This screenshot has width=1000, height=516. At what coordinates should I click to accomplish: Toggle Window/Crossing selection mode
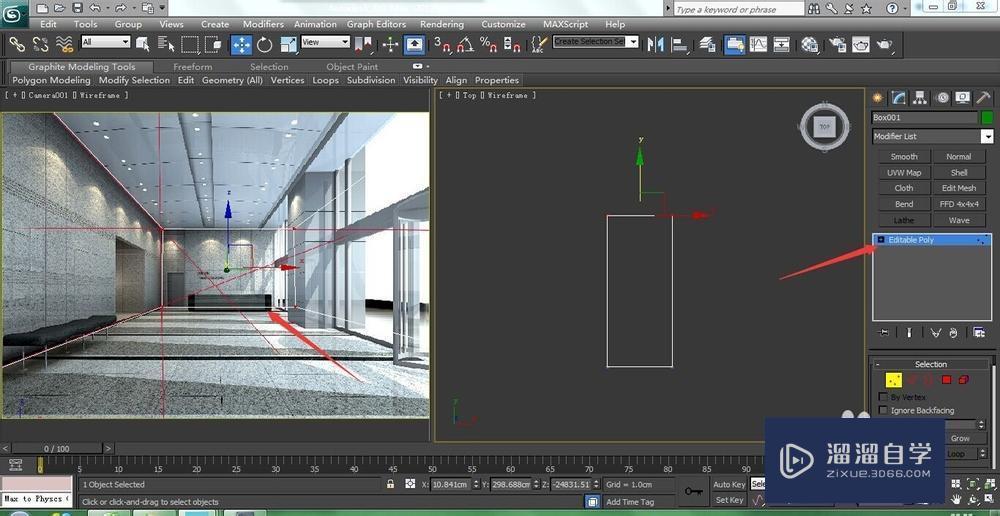click(213, 44)
